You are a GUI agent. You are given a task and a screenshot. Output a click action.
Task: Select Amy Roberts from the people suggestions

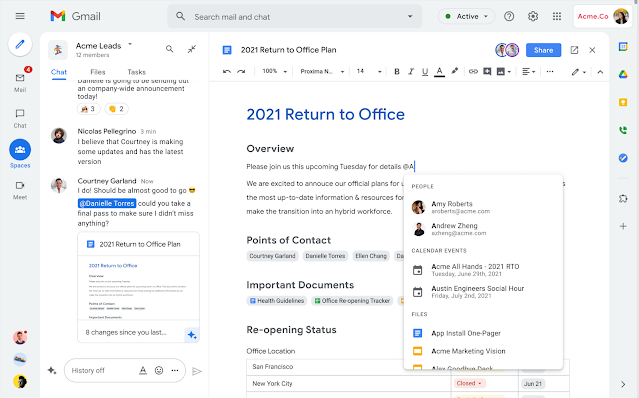(483, 207)
